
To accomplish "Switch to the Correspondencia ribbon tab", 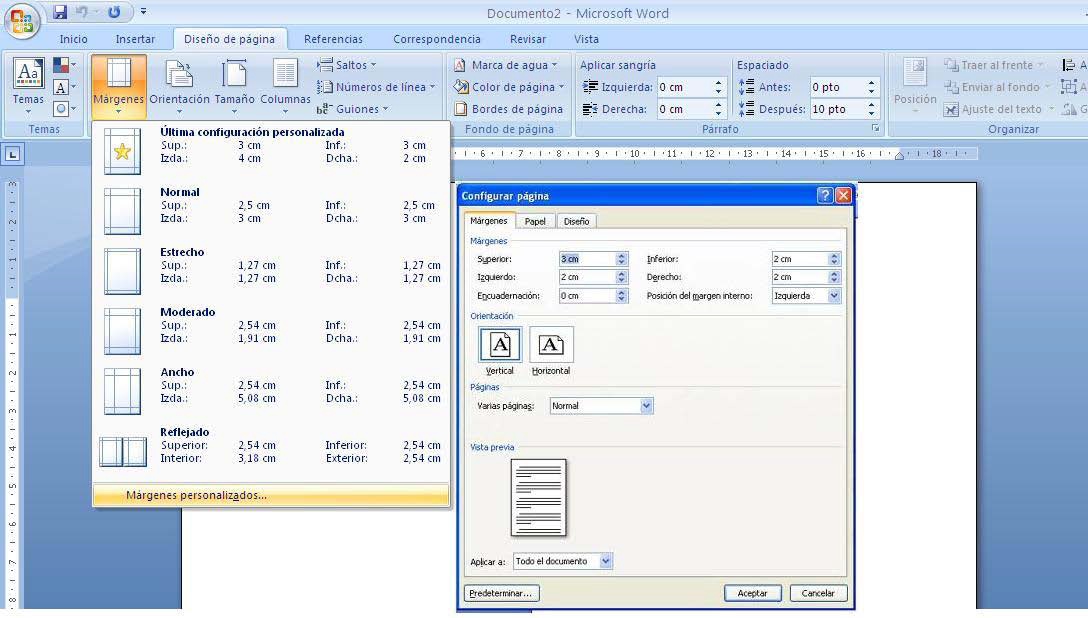I will point(436,40).
